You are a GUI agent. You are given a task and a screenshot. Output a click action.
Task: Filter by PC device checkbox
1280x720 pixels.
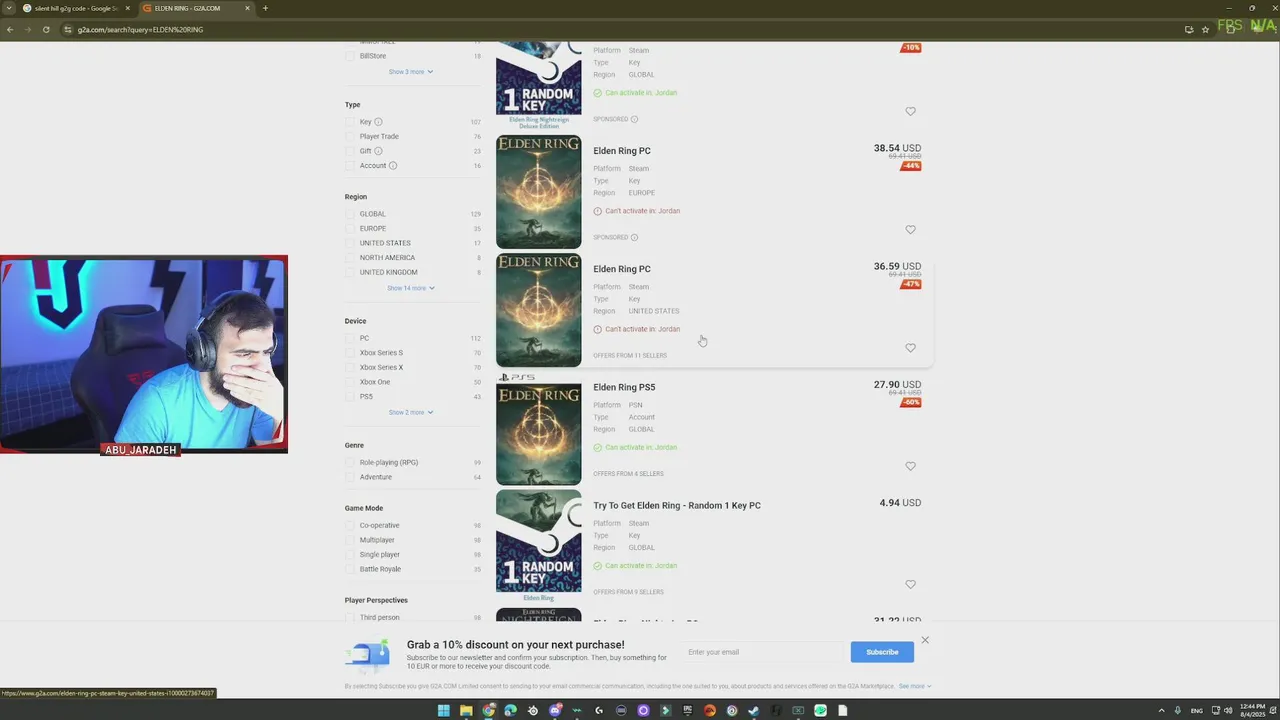tap(350, 338)
